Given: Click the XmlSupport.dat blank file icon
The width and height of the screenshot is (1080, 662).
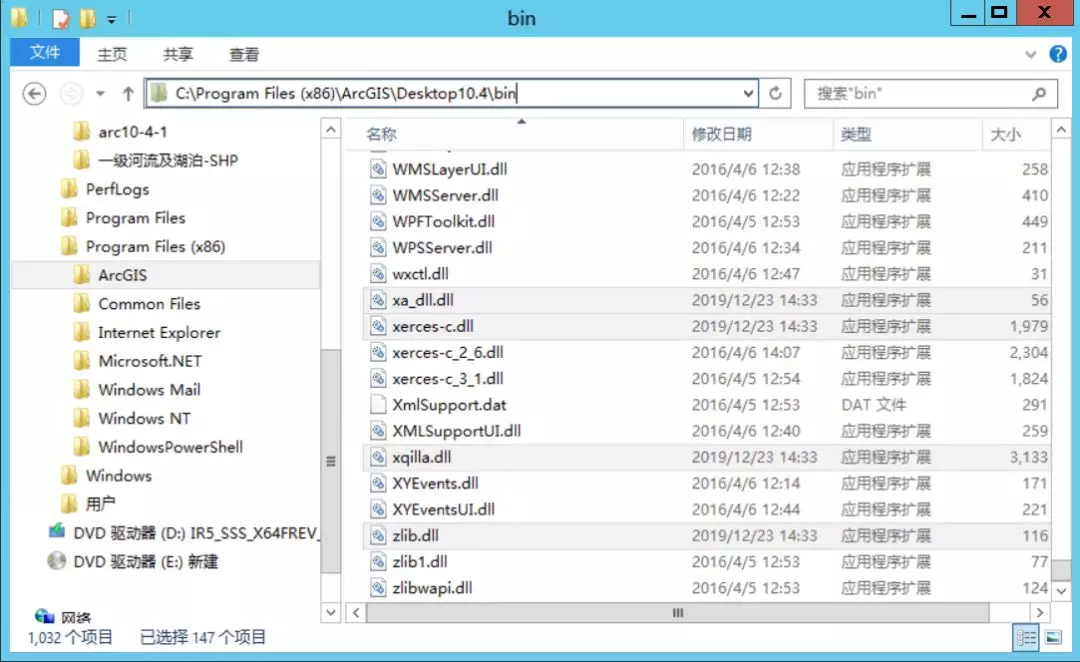Looking at the screenshot, I should point(377,405).
